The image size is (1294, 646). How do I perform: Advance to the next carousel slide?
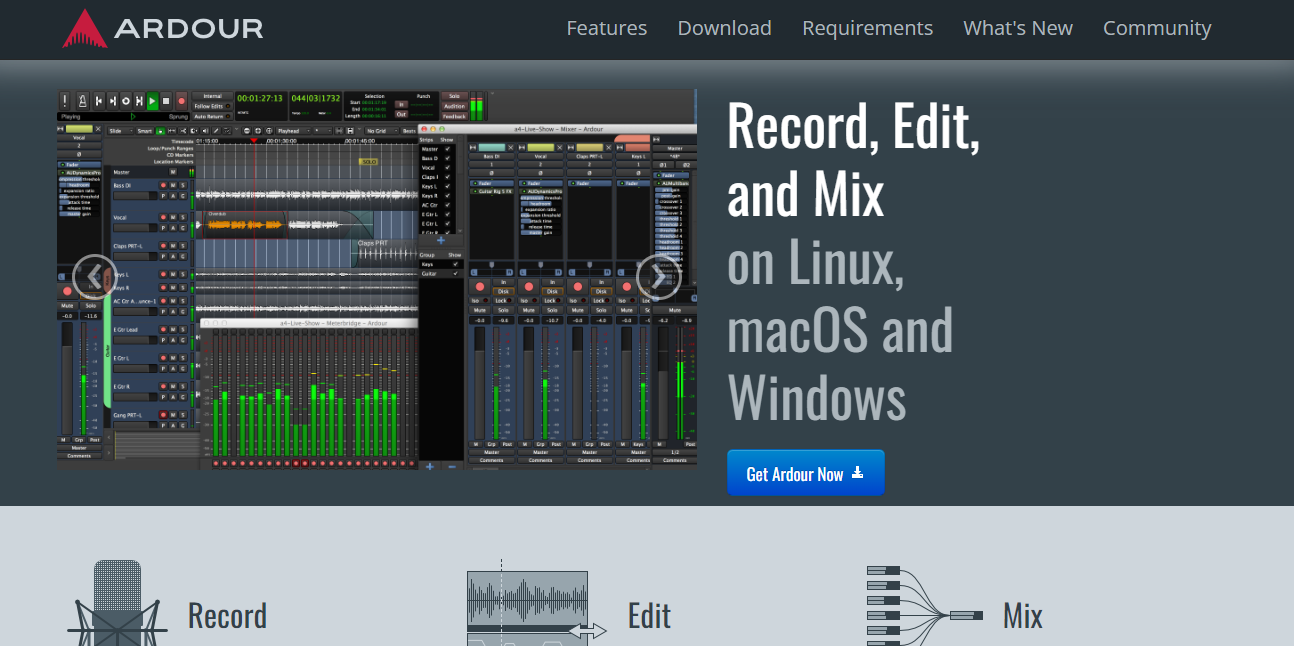coord(659,278)
